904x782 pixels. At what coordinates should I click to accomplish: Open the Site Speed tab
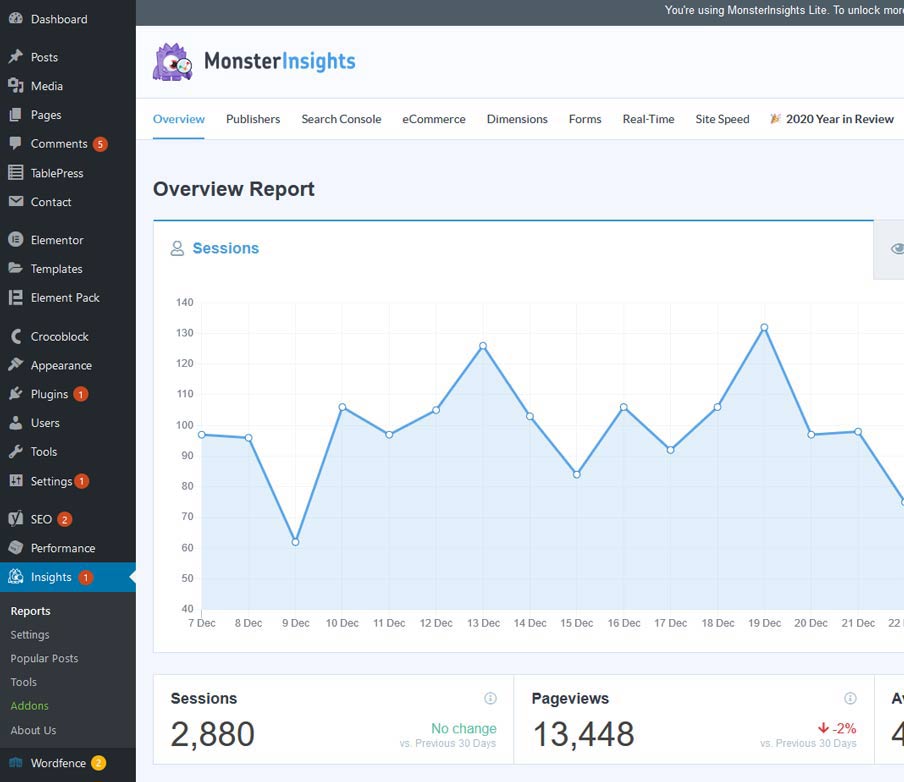tap(722, 119)
